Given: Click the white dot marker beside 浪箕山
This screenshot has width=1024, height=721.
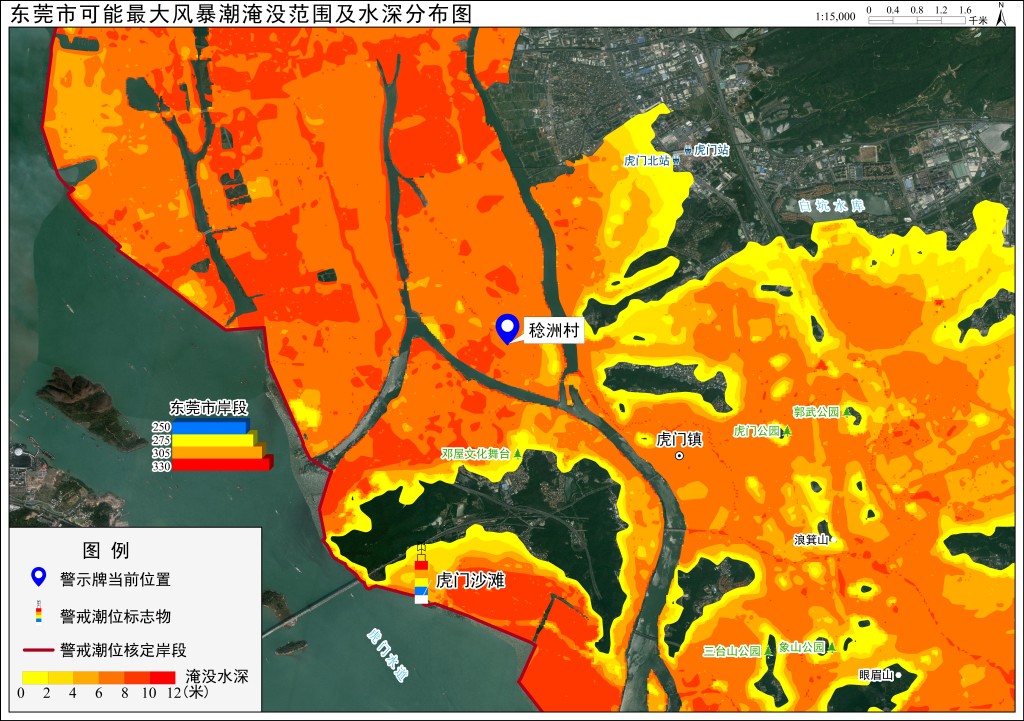Looking at the screenshot, I should [x=833, y=540].
